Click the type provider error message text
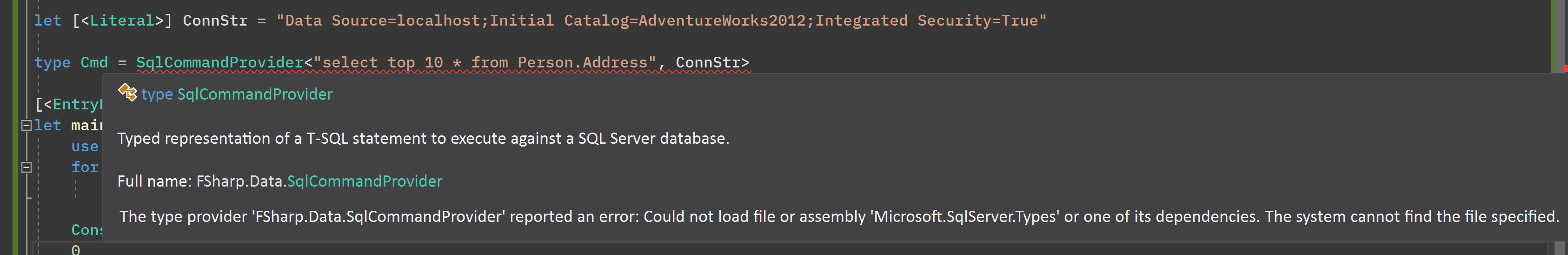This screenshot has width=1568, height=255. 839,217
